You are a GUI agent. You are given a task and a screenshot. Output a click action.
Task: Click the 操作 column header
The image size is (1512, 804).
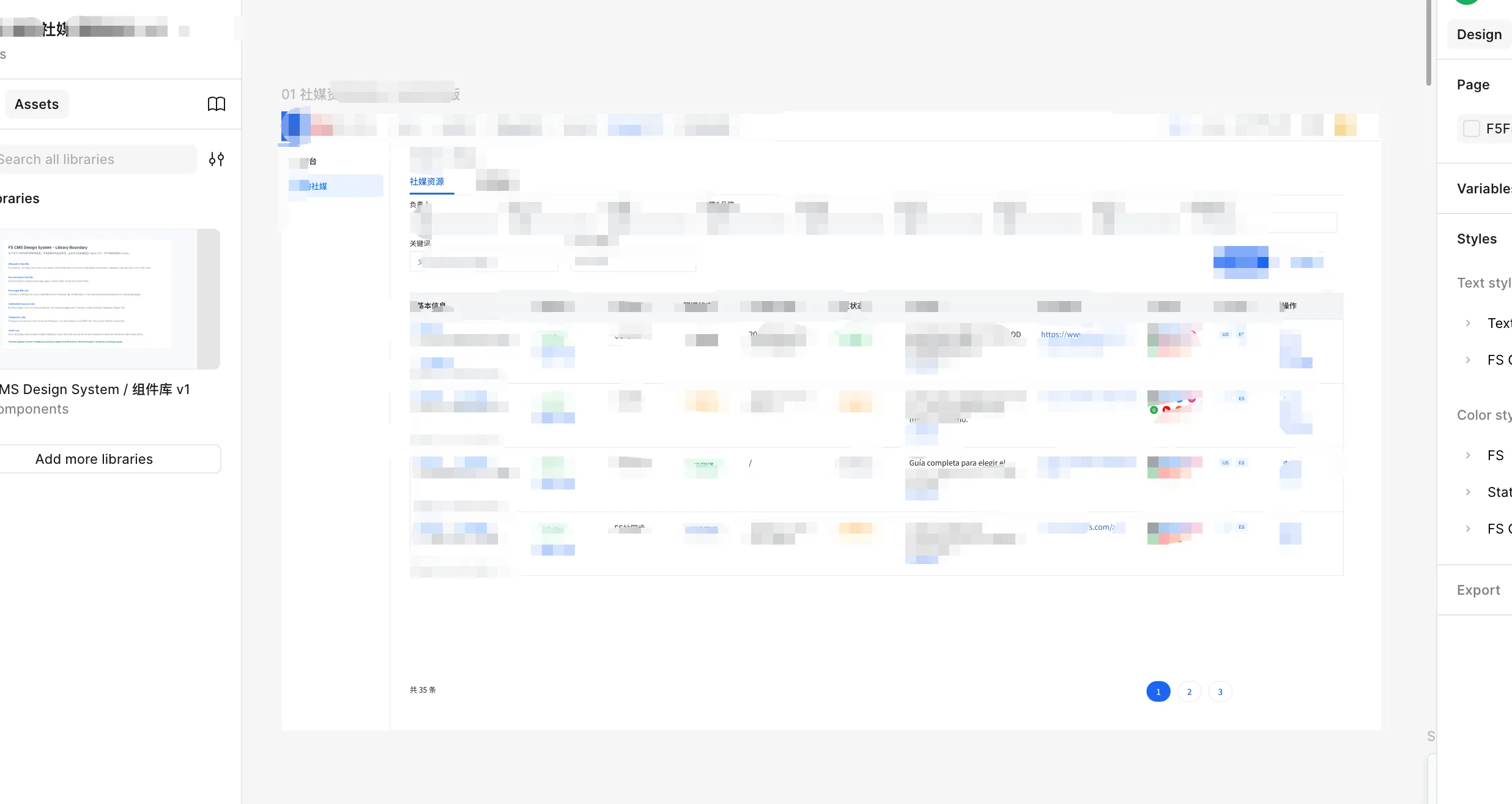coord(1289,306)
